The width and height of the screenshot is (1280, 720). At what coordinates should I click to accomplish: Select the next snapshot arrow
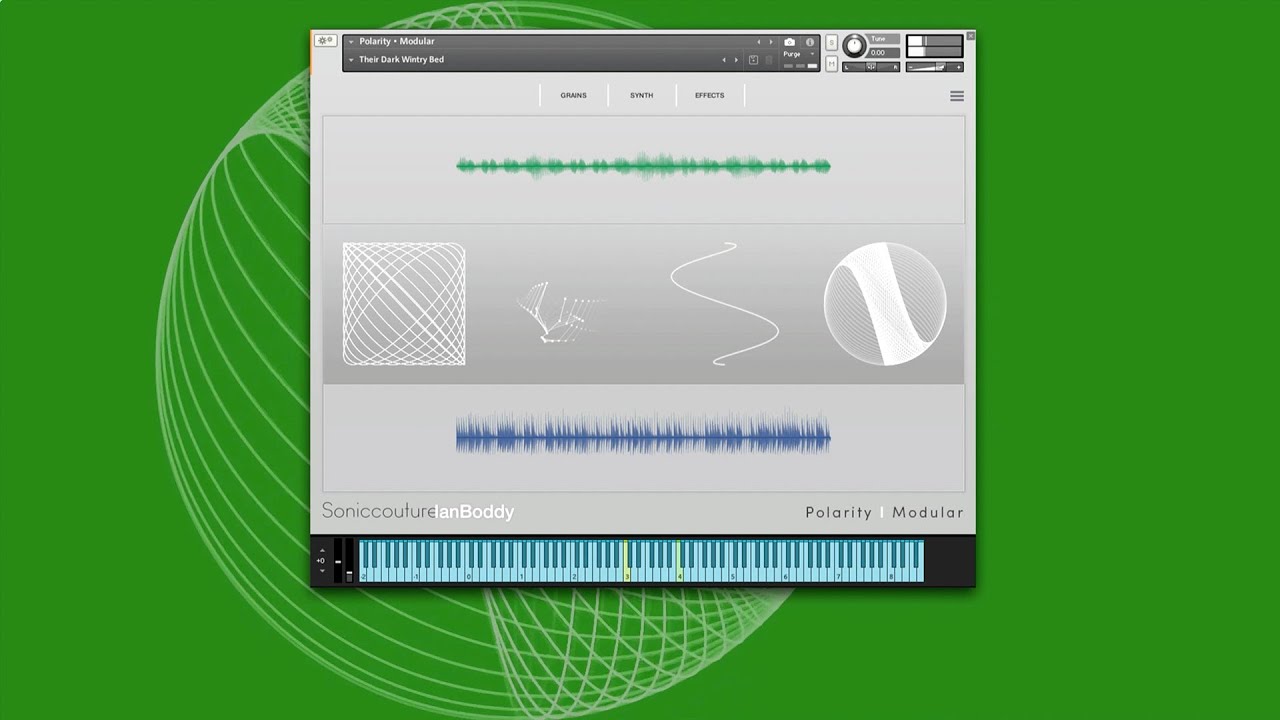point(736,60)
